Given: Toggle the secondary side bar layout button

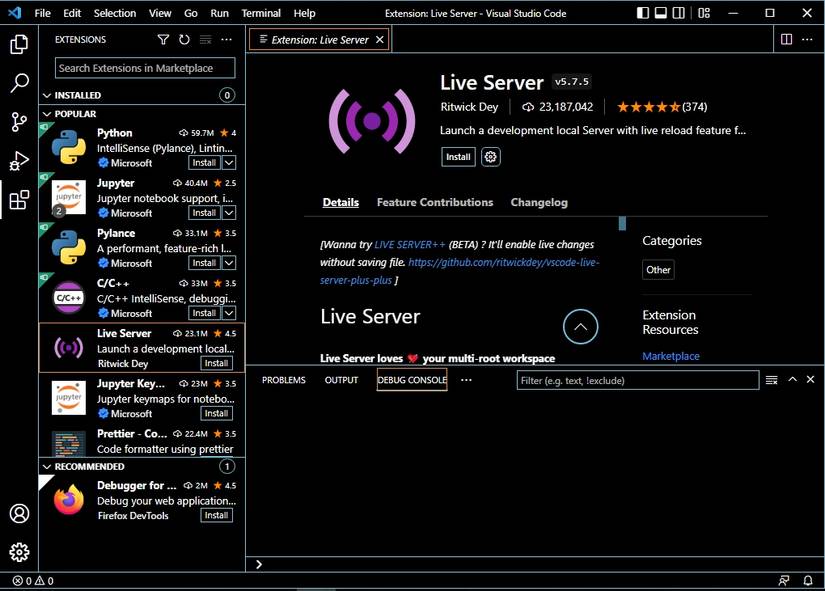Looking at the screenshot, I should coord(679,13).
